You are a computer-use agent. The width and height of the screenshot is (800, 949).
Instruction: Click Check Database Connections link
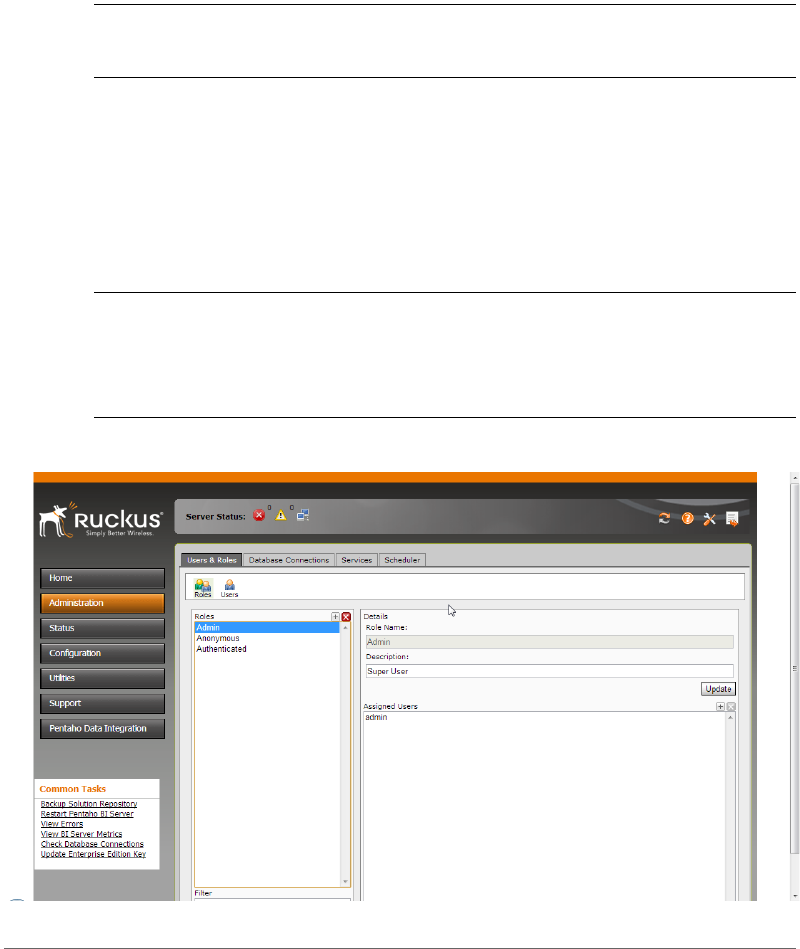[x=92, y=844]
